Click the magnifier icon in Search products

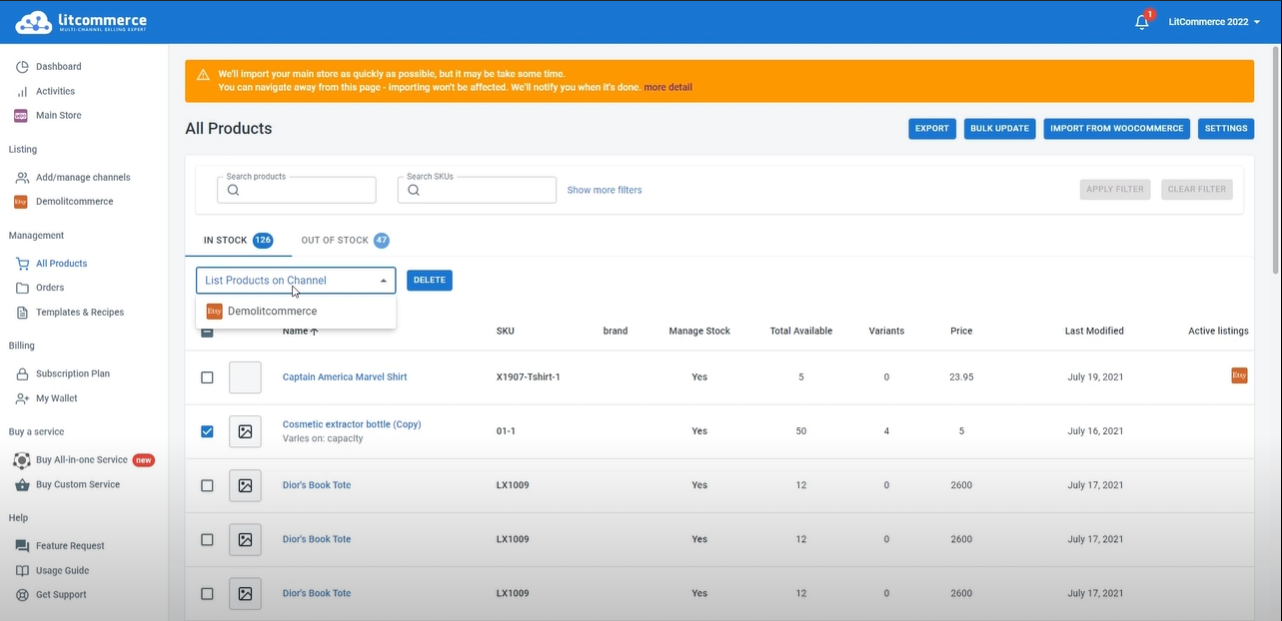(233, 190)
